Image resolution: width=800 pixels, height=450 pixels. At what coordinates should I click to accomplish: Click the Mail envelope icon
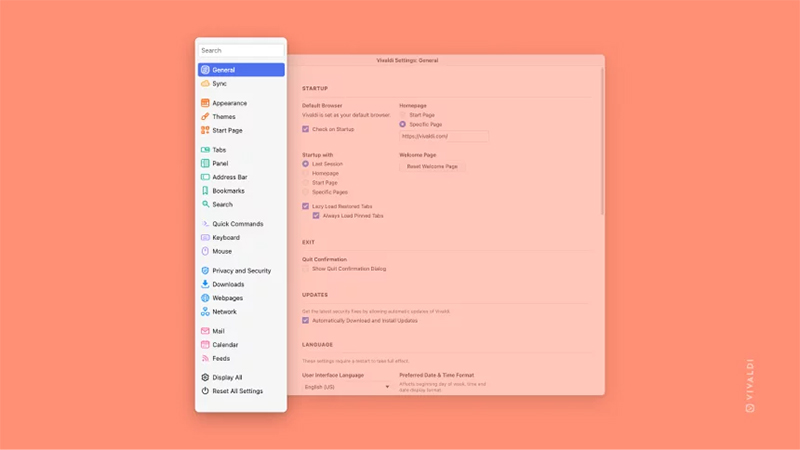pyautogui.click(x=205, y=331)
